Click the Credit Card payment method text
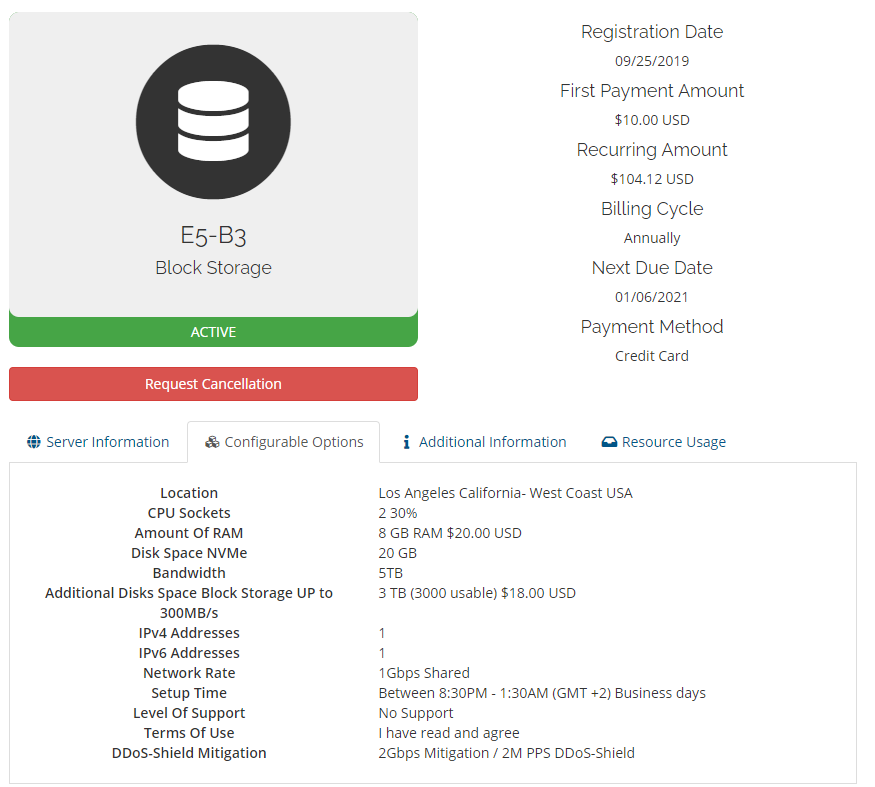The height and width of the screenshot is (787, 875). [x=652, y=356]
